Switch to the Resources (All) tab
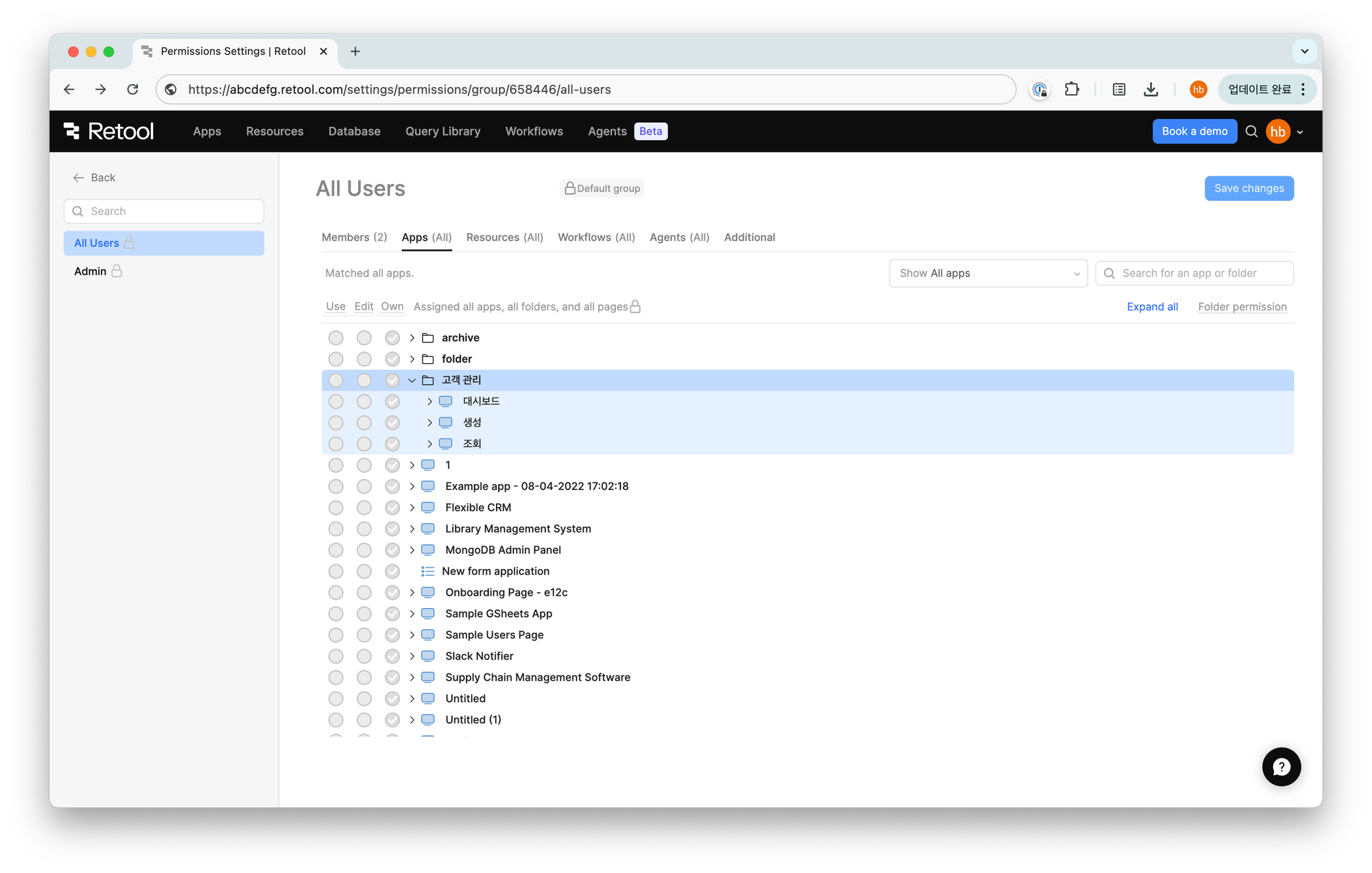1372x873 pixels. click(504, 237)
